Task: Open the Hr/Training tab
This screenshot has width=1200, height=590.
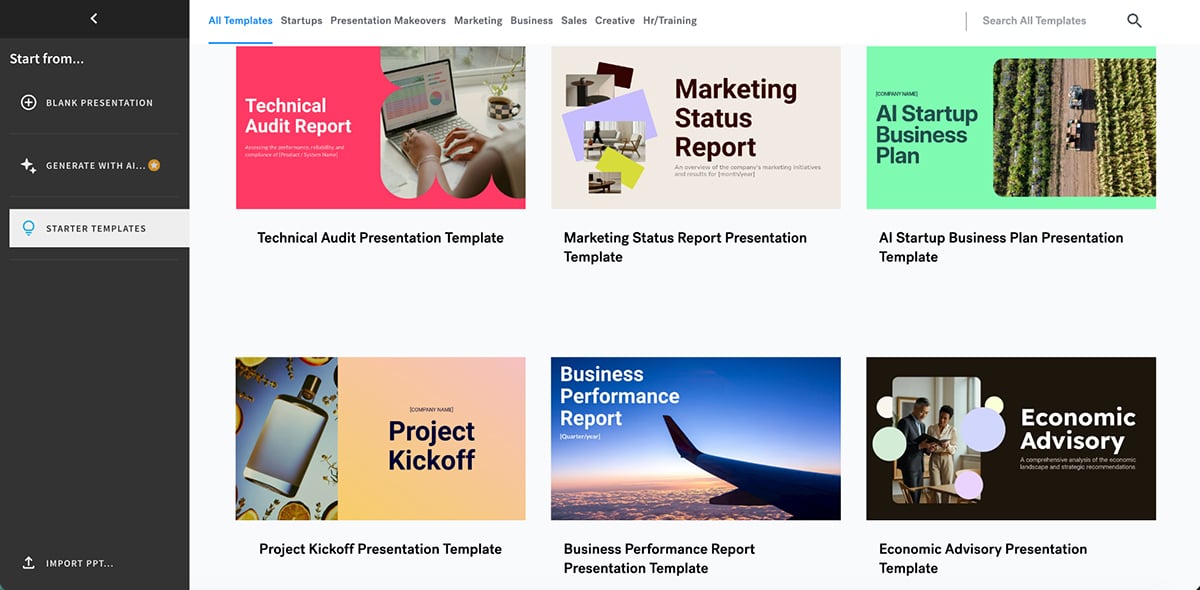Action: pos(669,20)
